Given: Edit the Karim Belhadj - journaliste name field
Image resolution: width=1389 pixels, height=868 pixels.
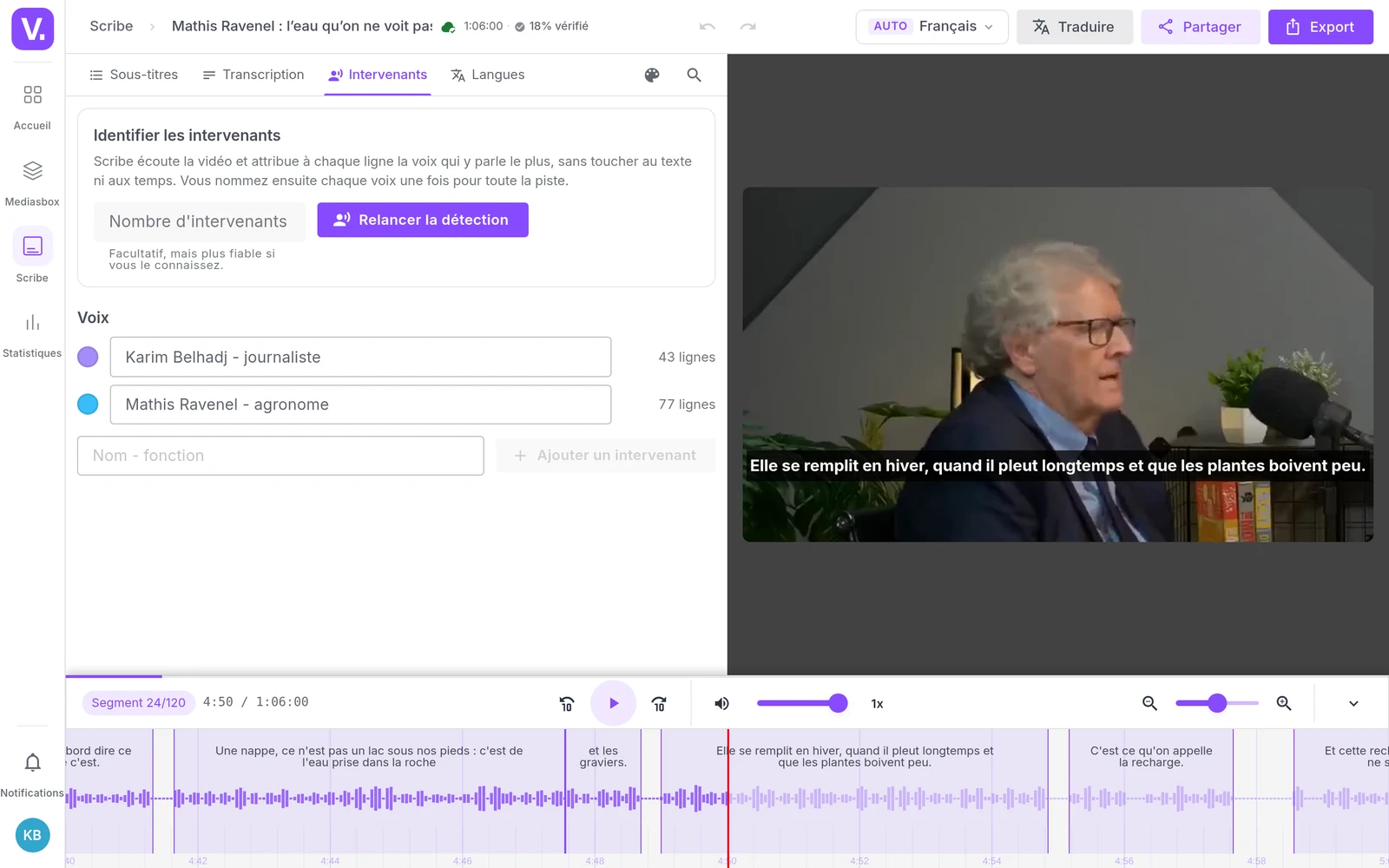Looking at the screenshot, I should [360, 357].
